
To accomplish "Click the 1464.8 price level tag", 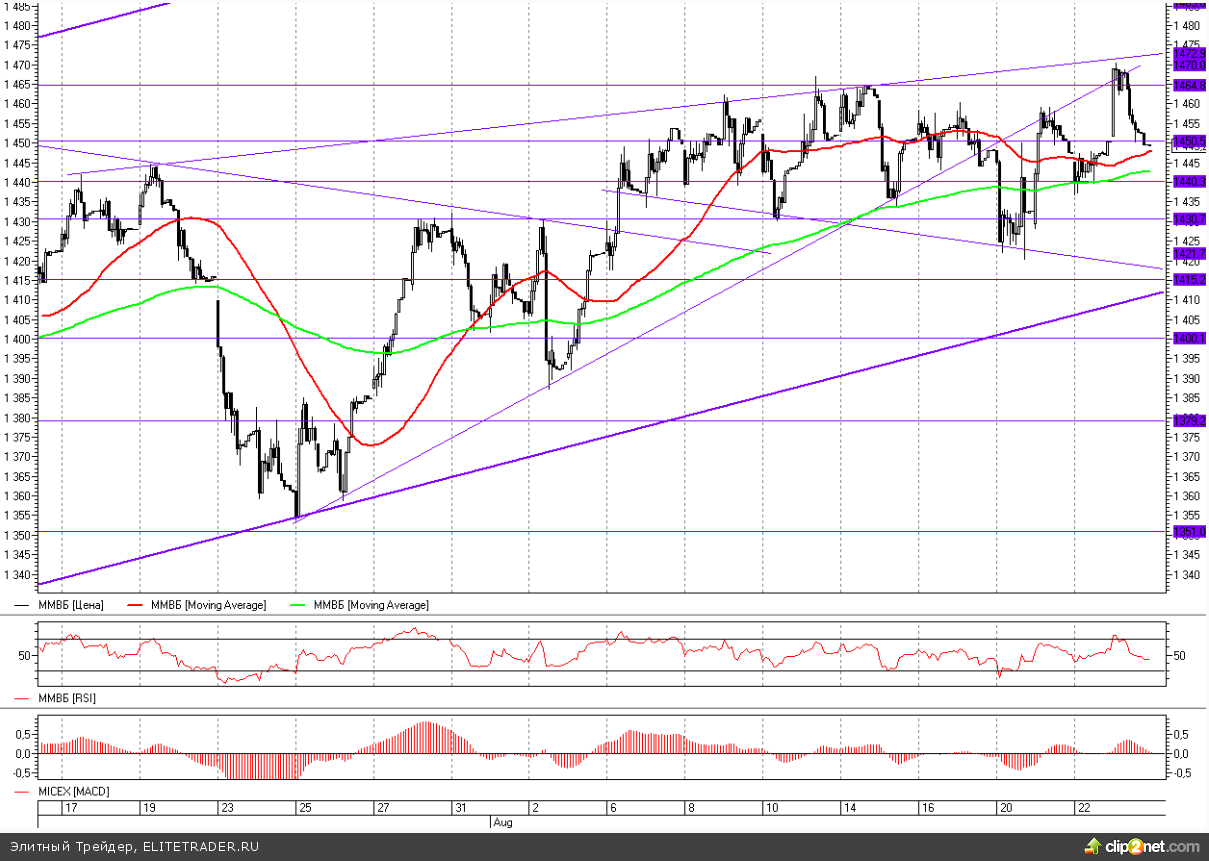I will click(x=1189, y=85).
